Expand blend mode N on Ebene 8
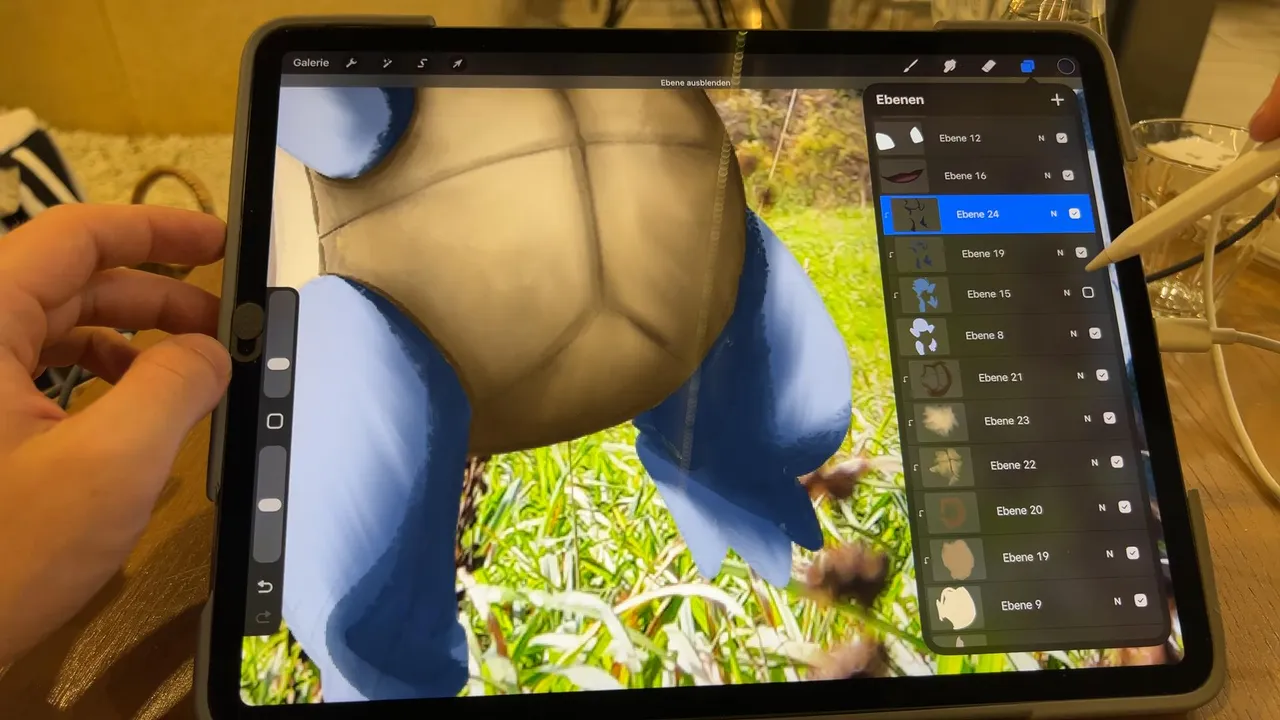Image resolution: width=1280 pixels, height=720 pixels. [x=1073, y=334]
